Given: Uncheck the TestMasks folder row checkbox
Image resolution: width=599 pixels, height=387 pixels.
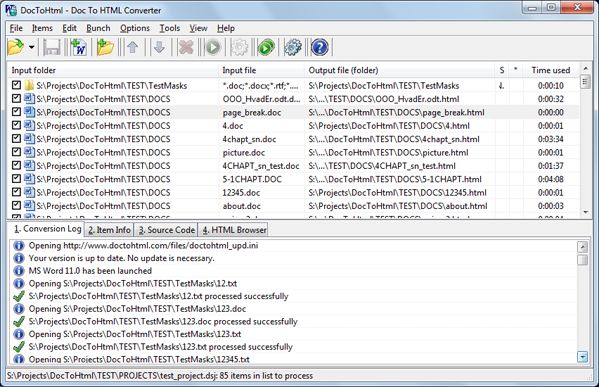Looking at the screenshot, I should click(x=16, y=85).
